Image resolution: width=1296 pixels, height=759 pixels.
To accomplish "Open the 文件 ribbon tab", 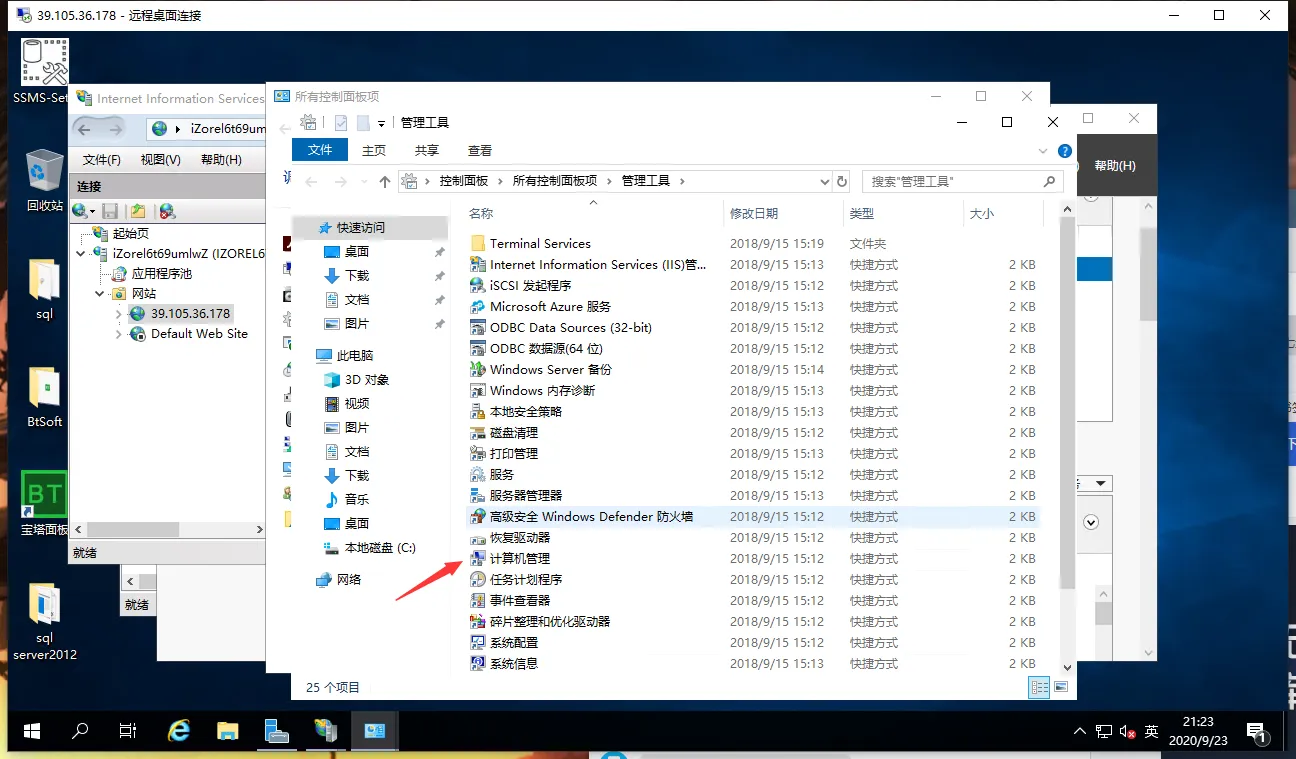I will click(320, 150).
